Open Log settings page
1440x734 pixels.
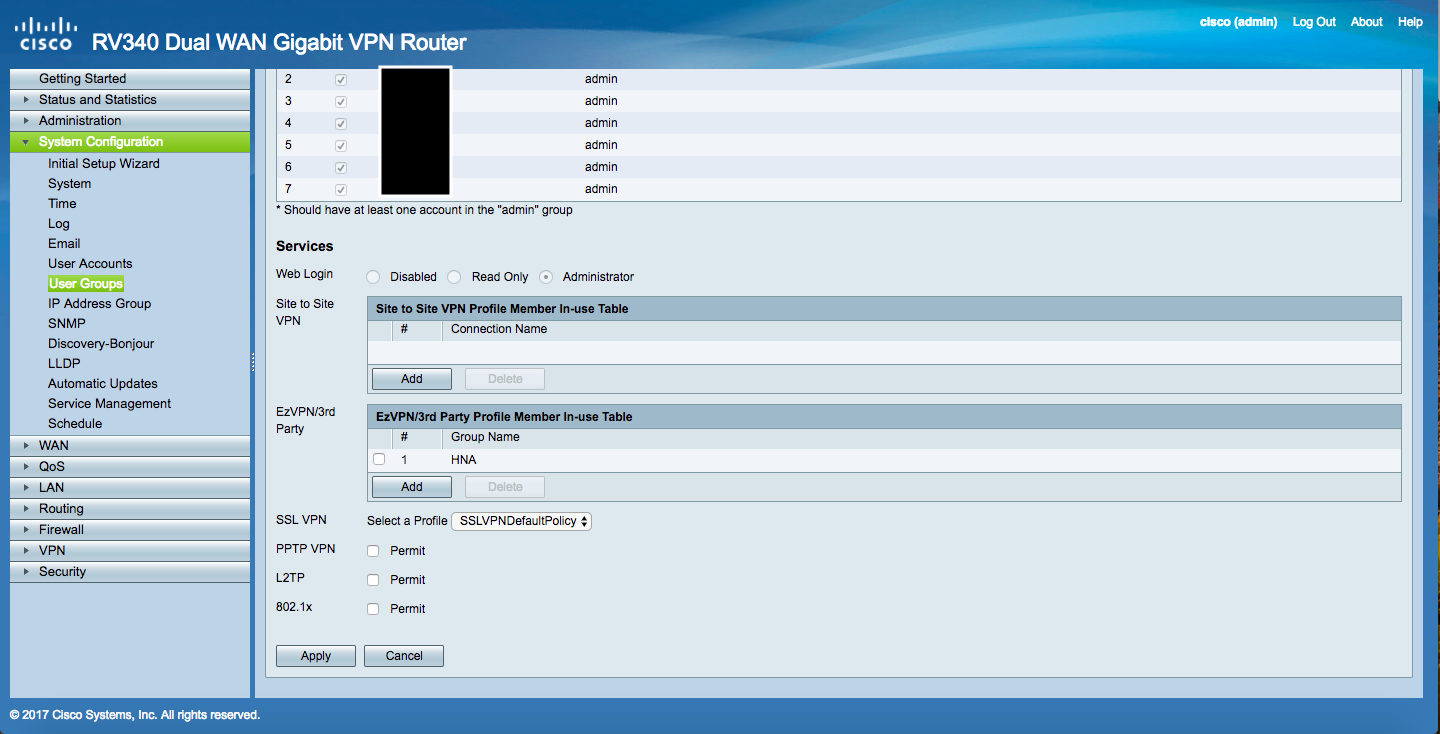click(x=59, y=224)
